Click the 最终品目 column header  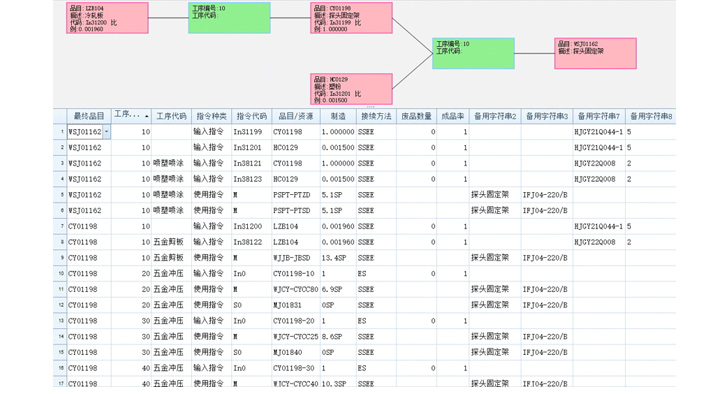pyautogui.click(x=89, y=116)
